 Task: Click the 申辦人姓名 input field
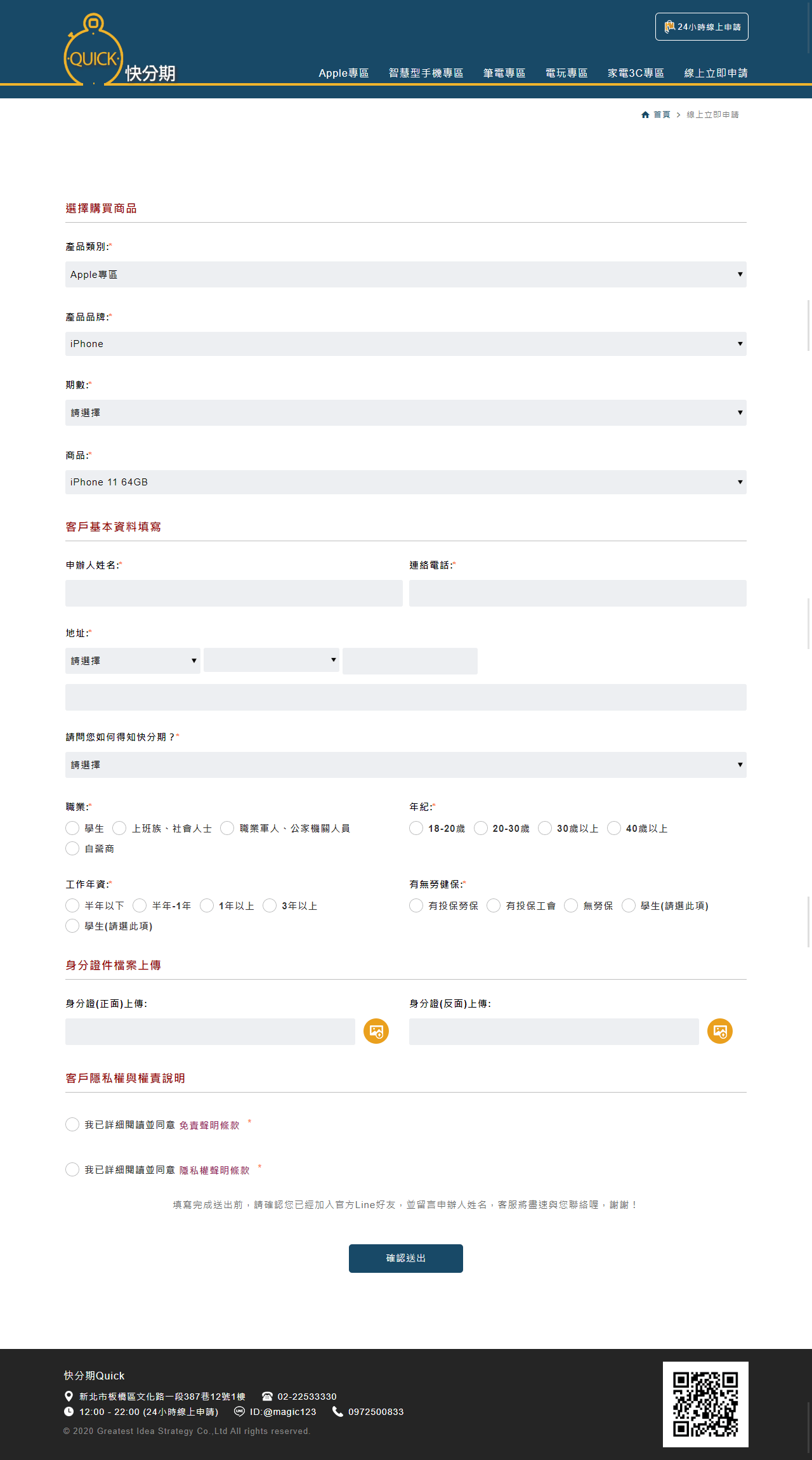point(234,593)
